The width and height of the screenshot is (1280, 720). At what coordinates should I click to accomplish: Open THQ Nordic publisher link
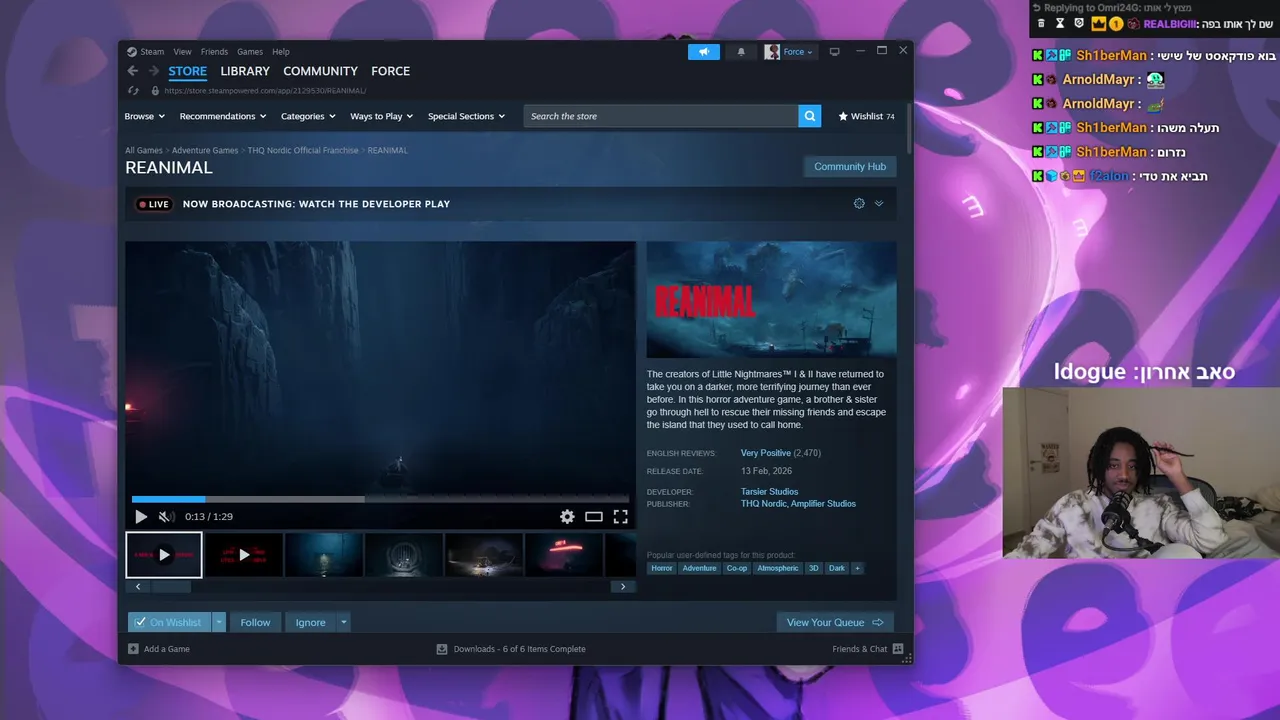coord(764,504)
